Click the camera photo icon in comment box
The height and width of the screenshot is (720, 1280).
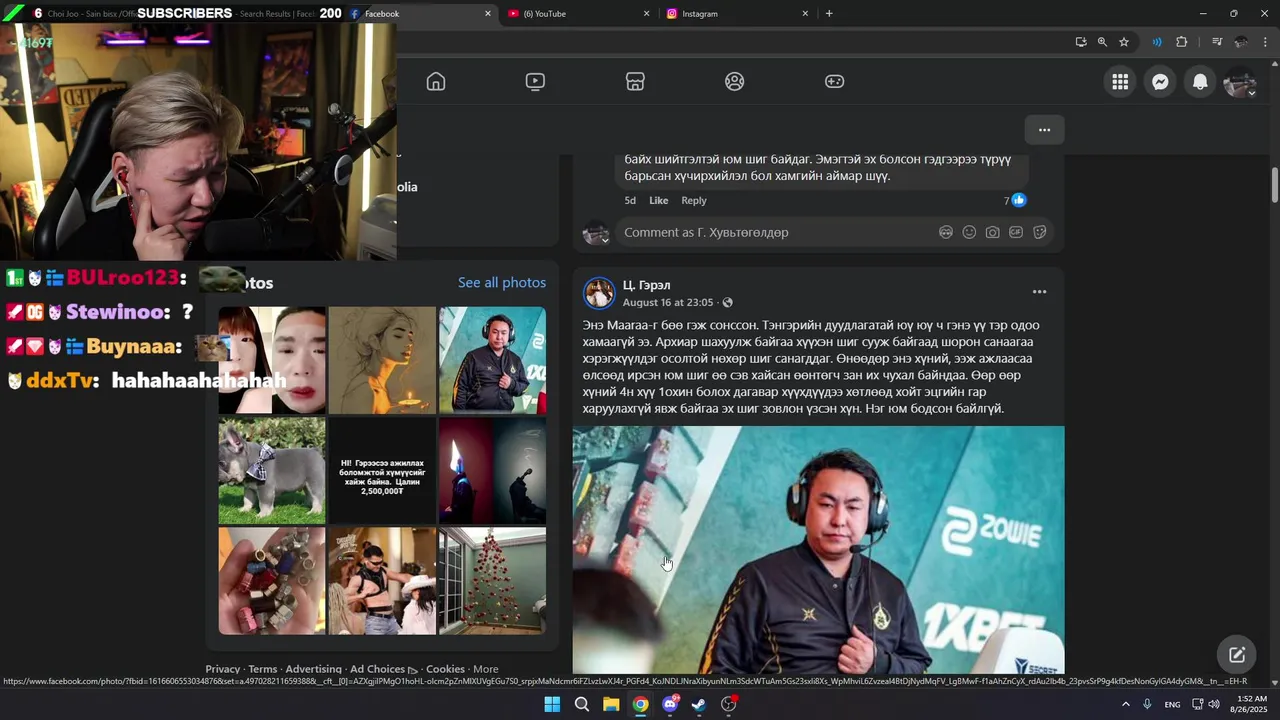(992, 232)
